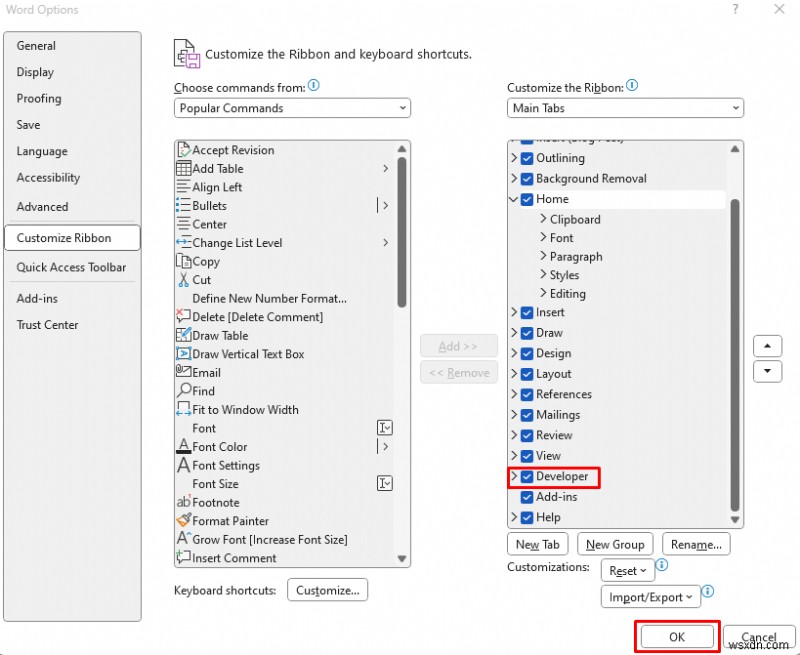The height and width of the screenshot is (655, 800).
Task: Toggle the Outlining checkbox
Action: pyautogui.click(x=527, y=158)
